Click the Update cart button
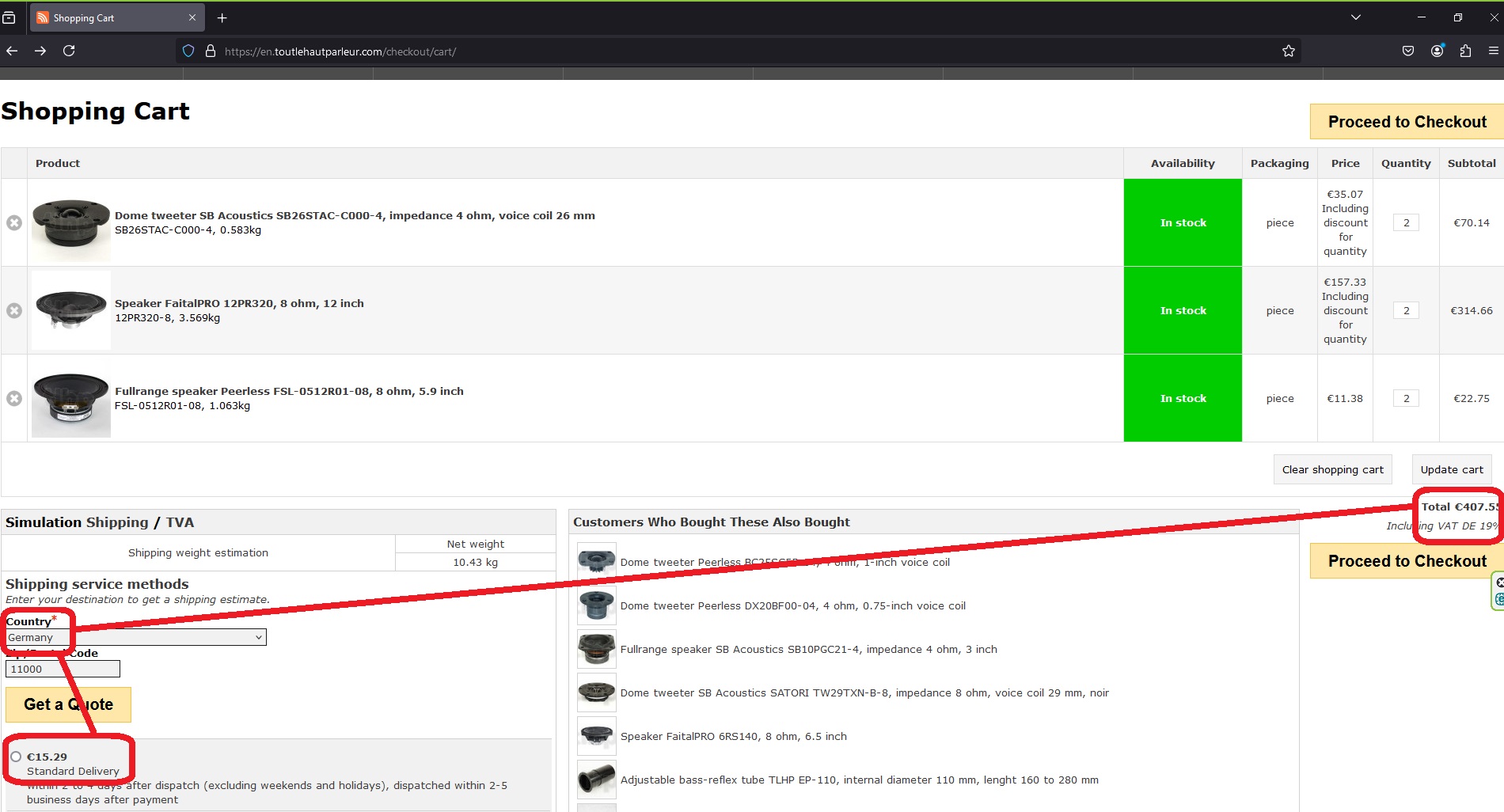1504x812 pixels. pos(1452,469)
